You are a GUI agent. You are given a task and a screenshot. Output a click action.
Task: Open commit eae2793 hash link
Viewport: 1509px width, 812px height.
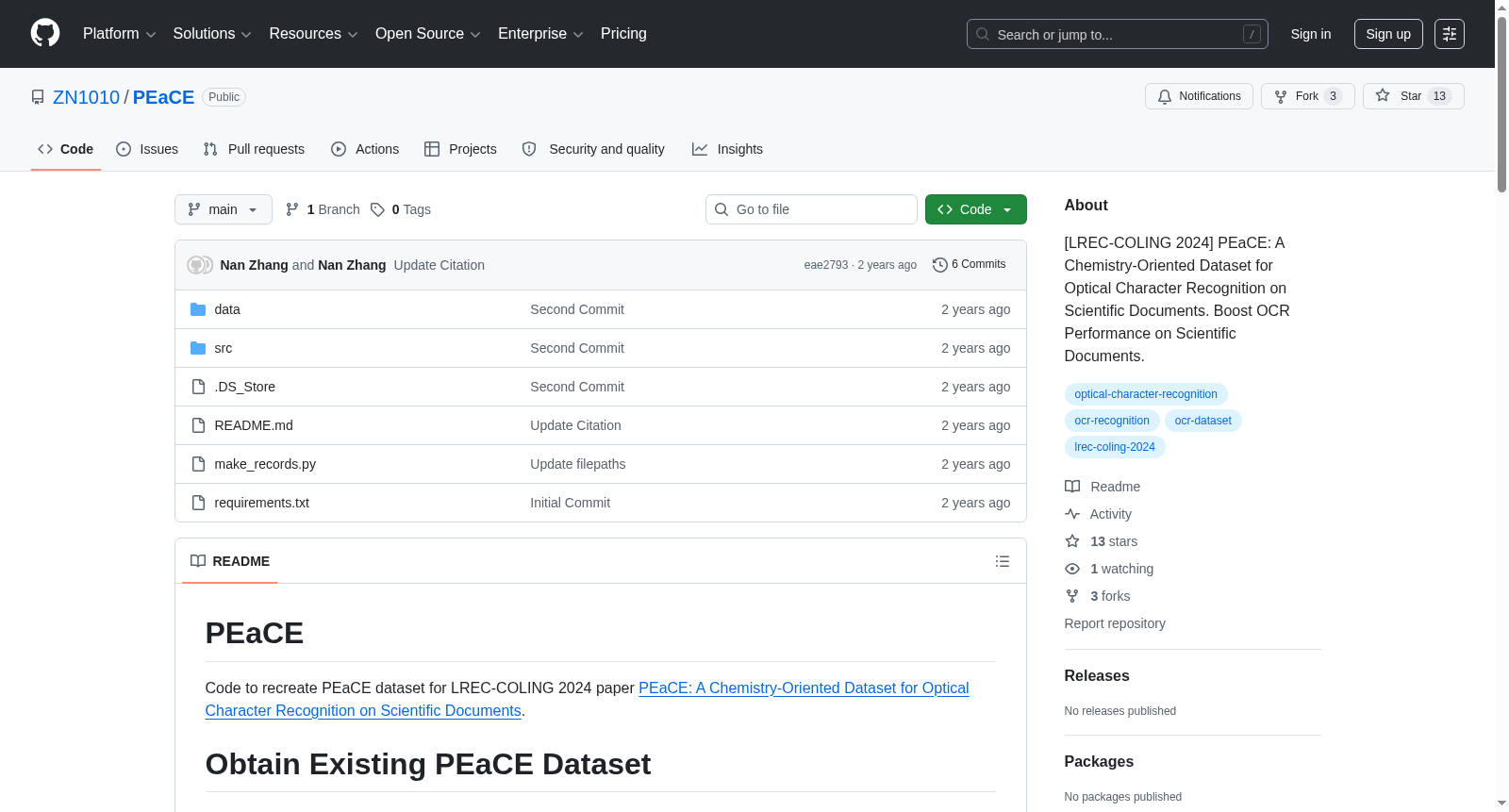(x=826, y=265)
